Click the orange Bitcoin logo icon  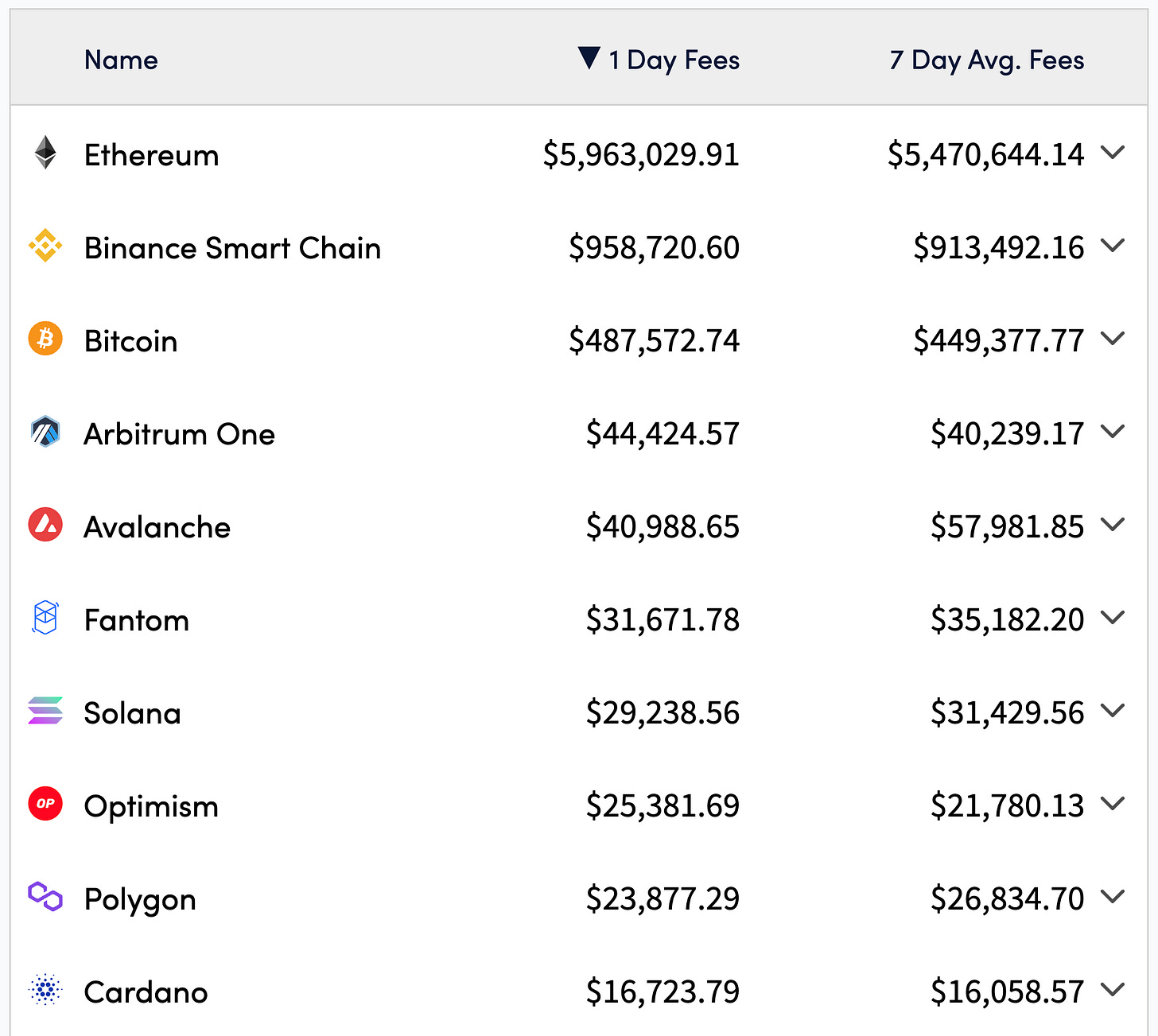pyautogui.click(x=45, y=339)
